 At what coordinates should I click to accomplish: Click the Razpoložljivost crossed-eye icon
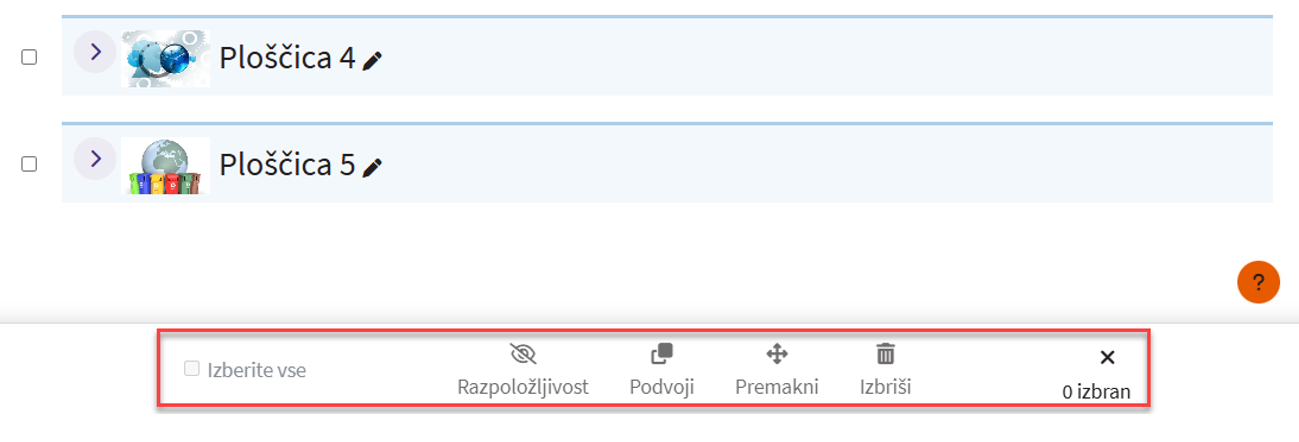[523, 354]
